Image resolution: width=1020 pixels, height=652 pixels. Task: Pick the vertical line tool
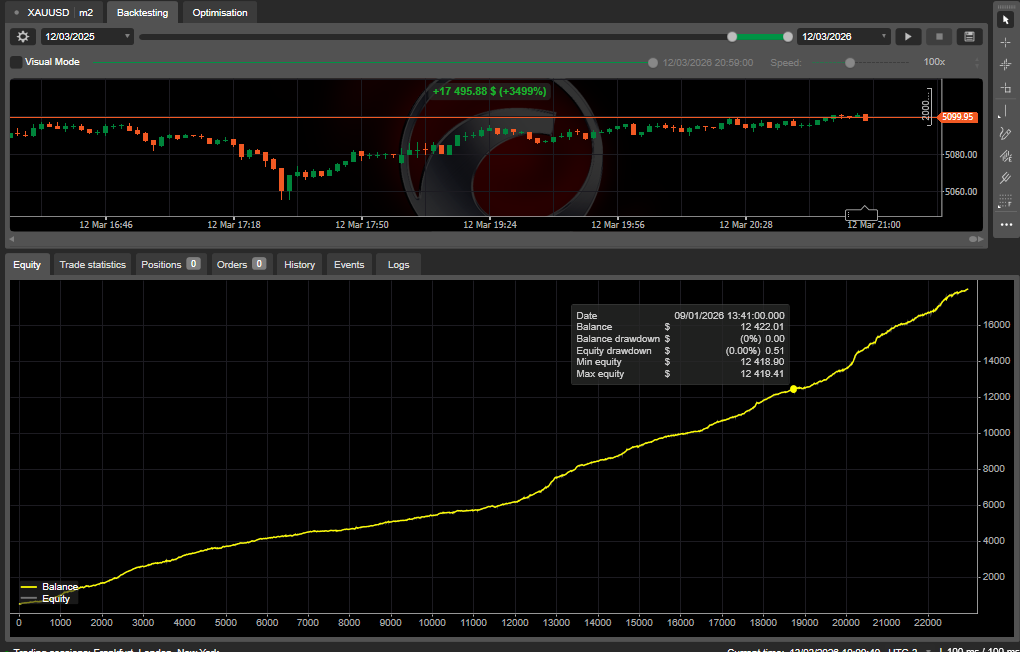point(1005,112)
